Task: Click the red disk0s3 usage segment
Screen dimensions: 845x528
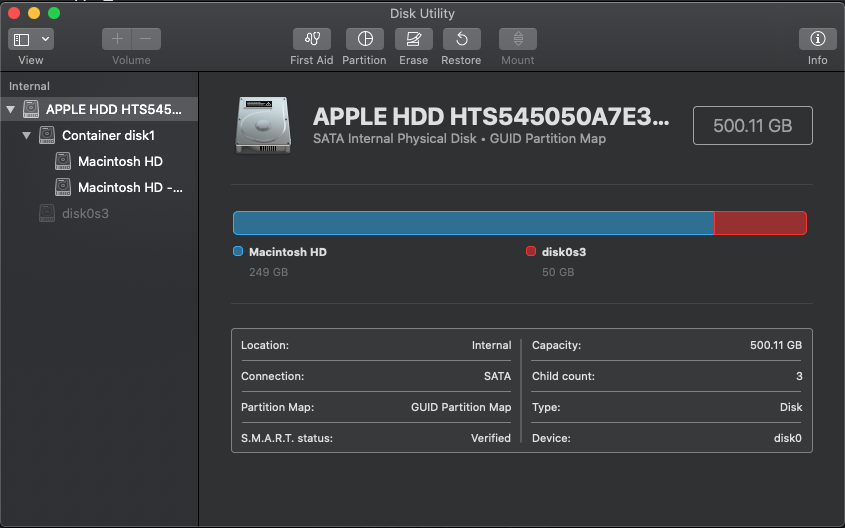Action: pyautogui.click(x=760, y=223)
